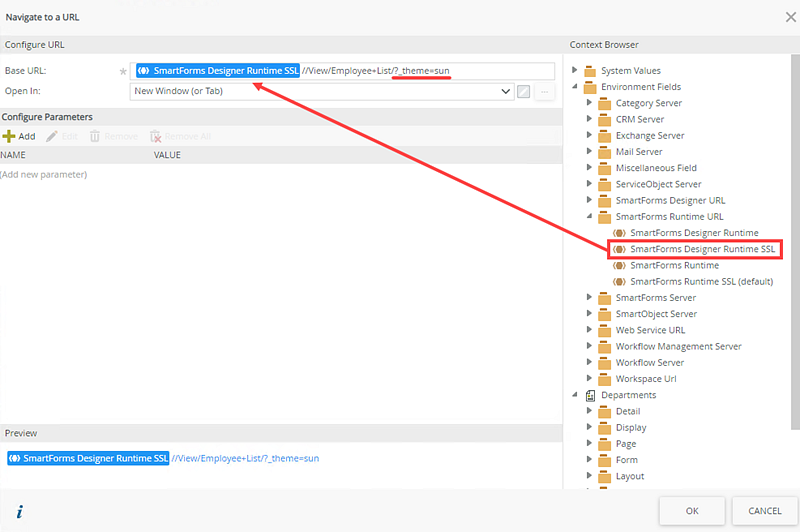Click the Form folder icon

tap(605, 460)
